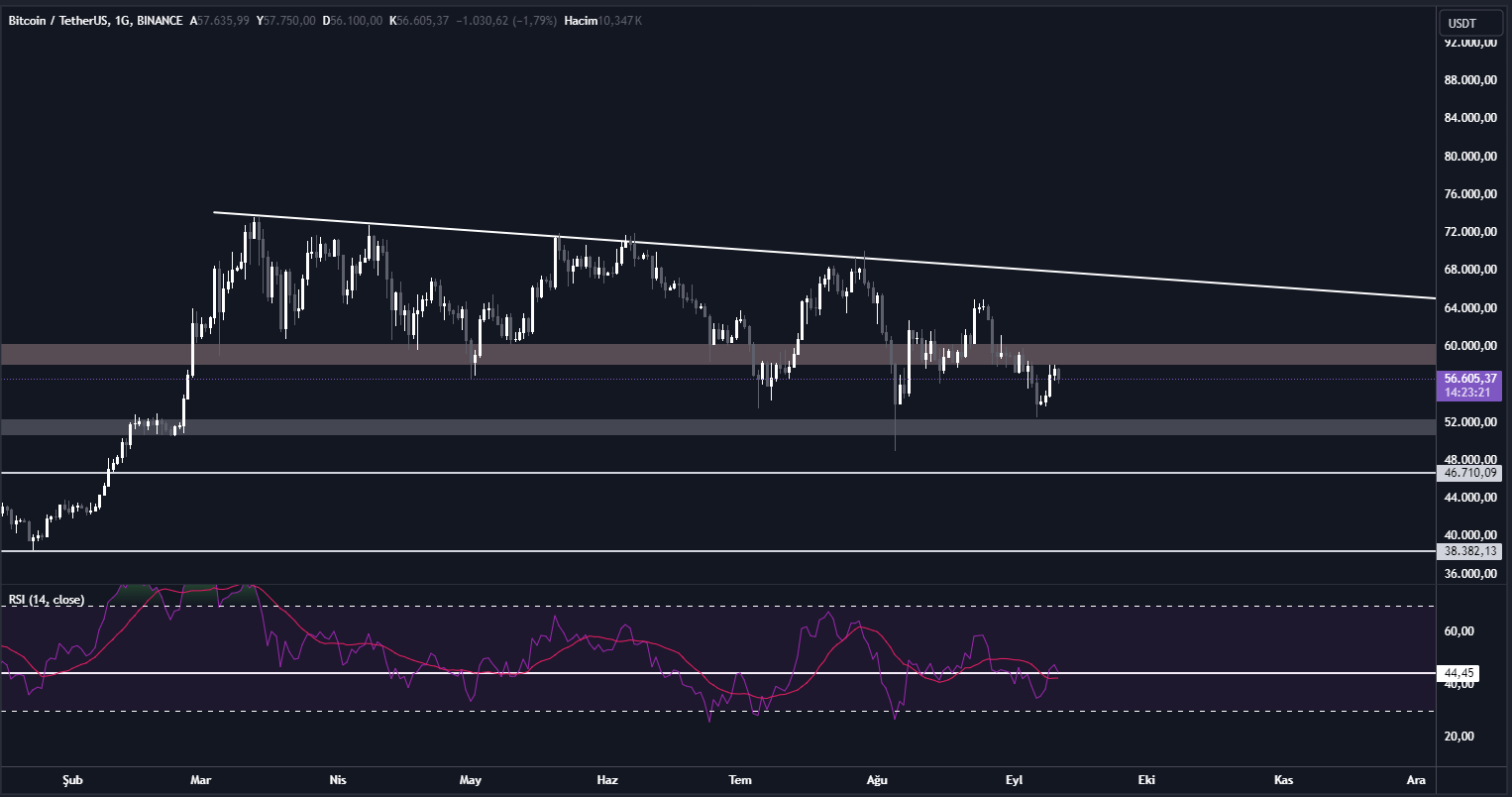Click the Kas month label on time axis
Screen dimensions: 1512x797
click(x=1284, y=780)
